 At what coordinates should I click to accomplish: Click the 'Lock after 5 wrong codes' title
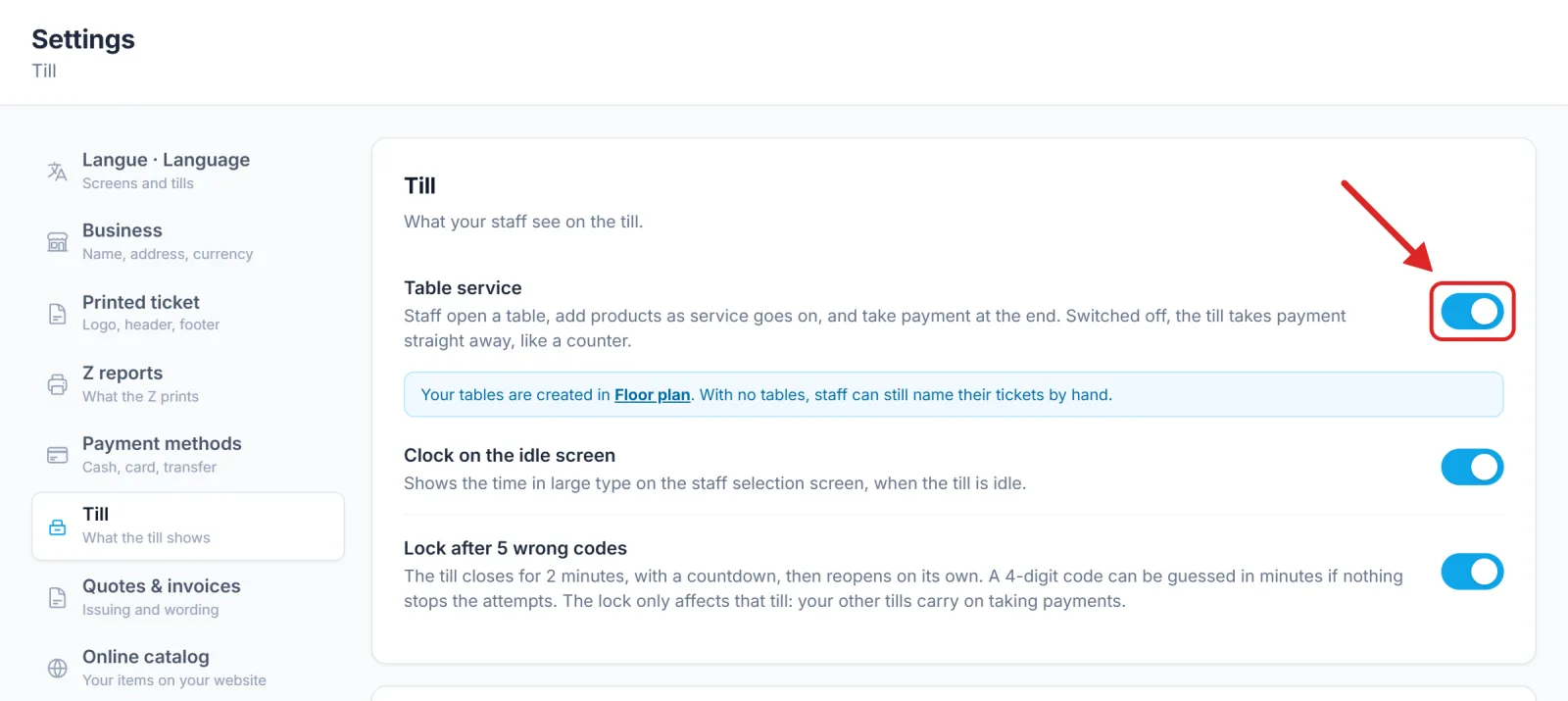click(x=515, y=549)
